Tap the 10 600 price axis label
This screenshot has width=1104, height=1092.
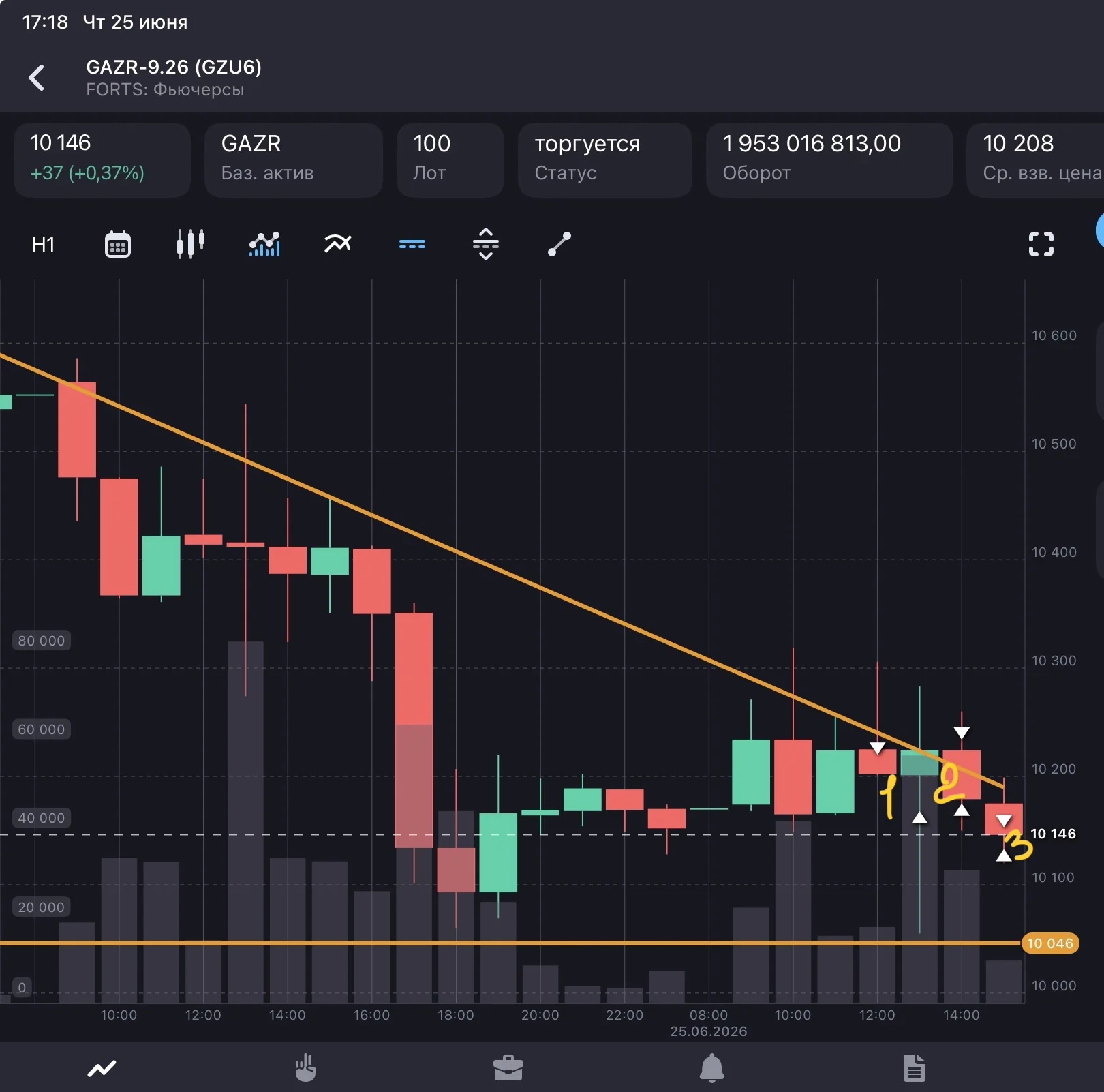coord(1054,335)
